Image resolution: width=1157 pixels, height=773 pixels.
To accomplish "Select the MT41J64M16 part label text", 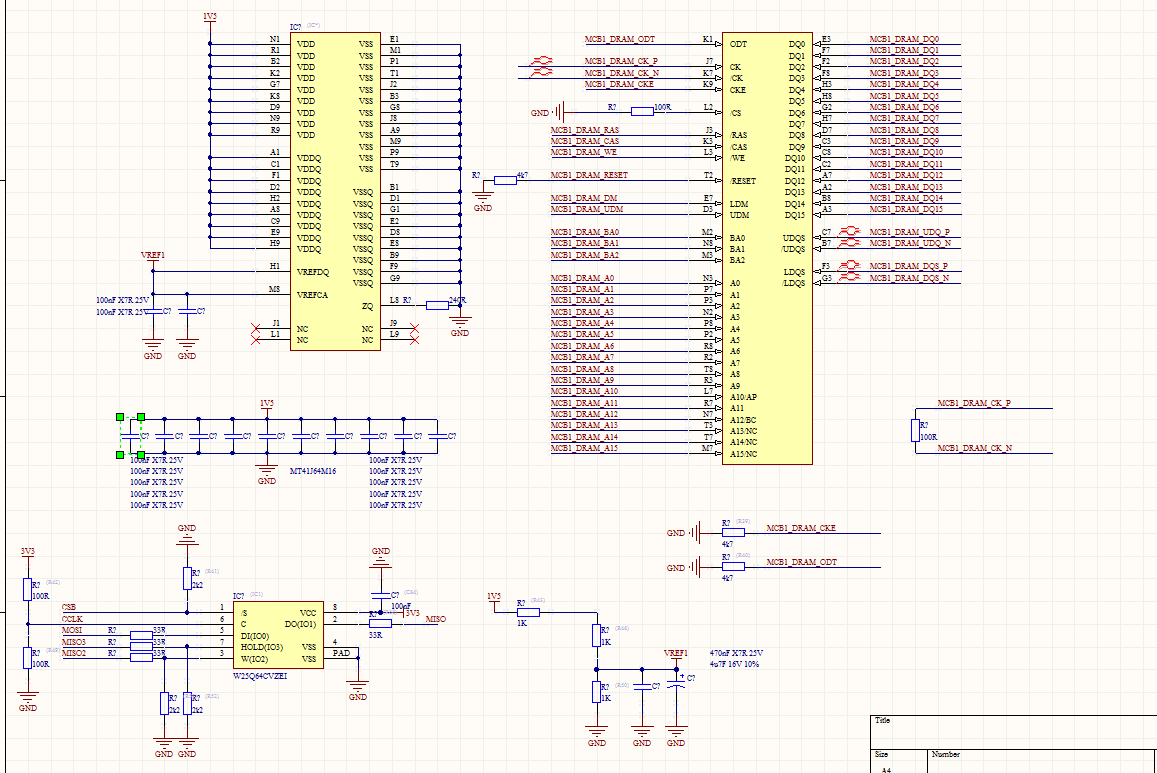I will click(313, 471).
